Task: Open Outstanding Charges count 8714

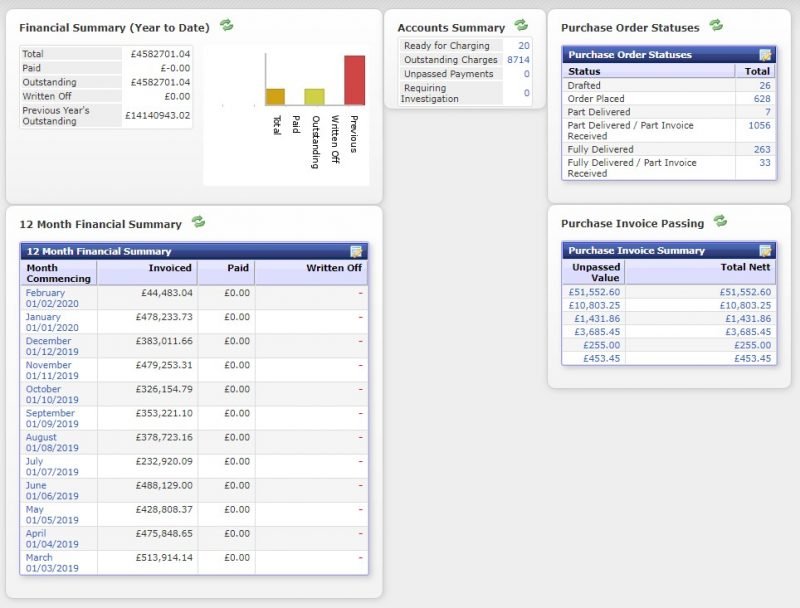Action: click(x=518, y=60)
